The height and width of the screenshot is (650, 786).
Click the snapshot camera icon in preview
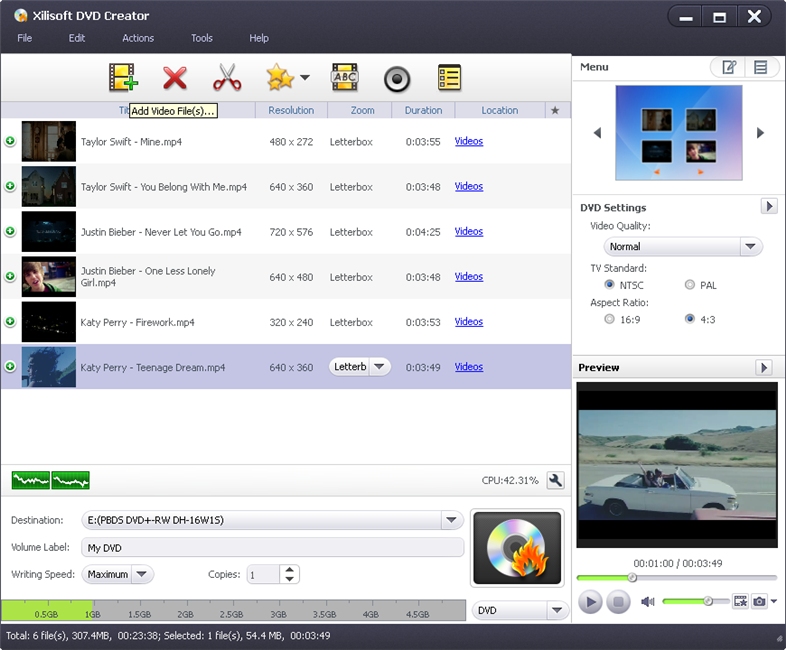tap(760, 601)
